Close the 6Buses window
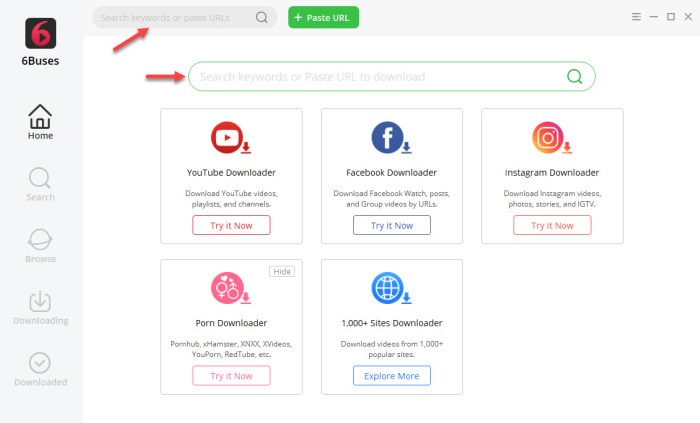The image size is (700, 423). point(688,17)
